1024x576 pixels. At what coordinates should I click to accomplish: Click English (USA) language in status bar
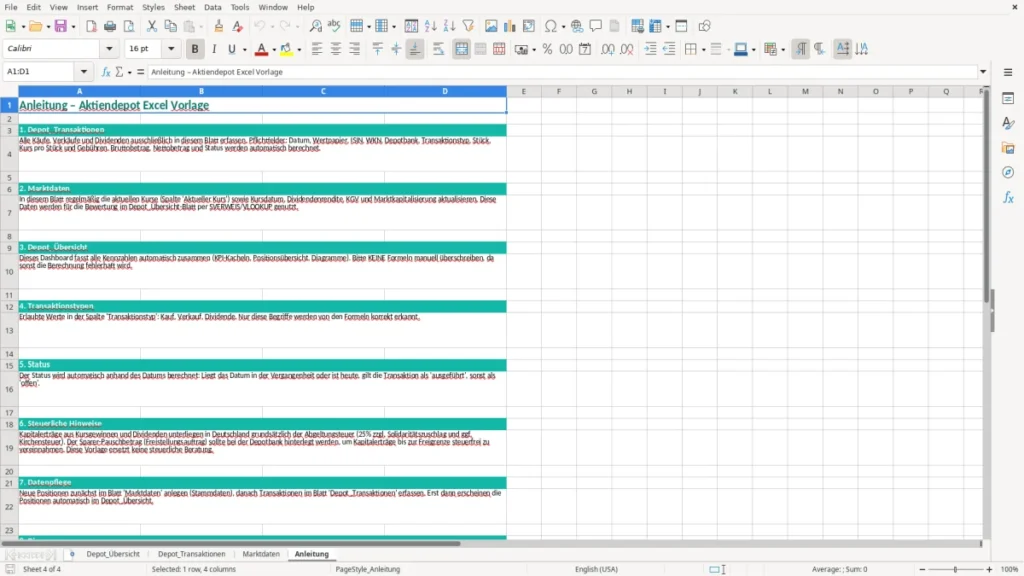pyautogui.click(x=596, y=569)
